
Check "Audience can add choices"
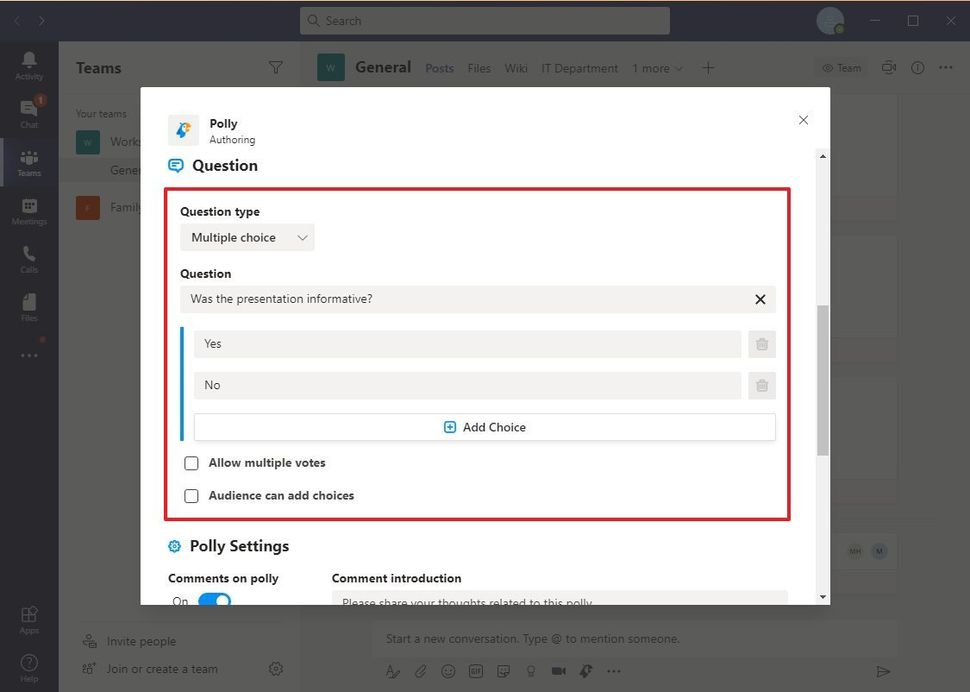click(191, 495)
